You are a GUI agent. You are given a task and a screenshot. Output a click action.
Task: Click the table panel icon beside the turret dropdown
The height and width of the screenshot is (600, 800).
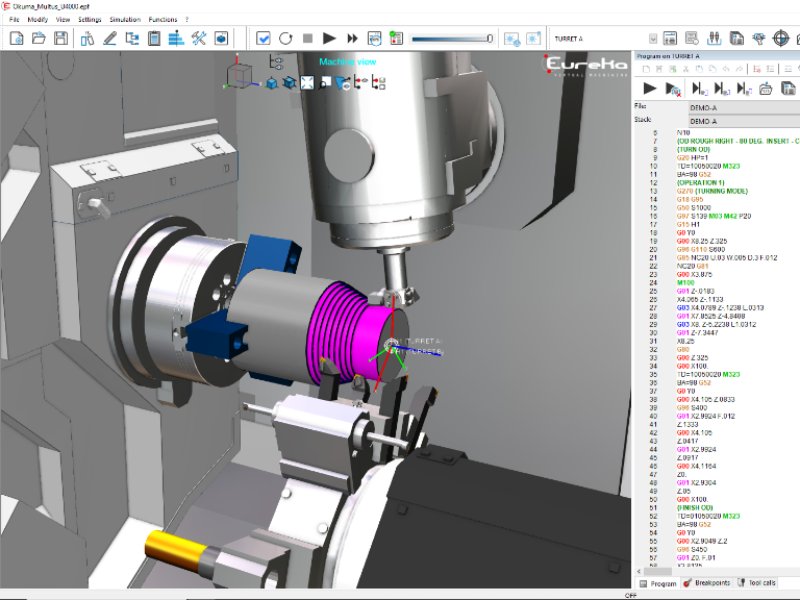(670, 38)
